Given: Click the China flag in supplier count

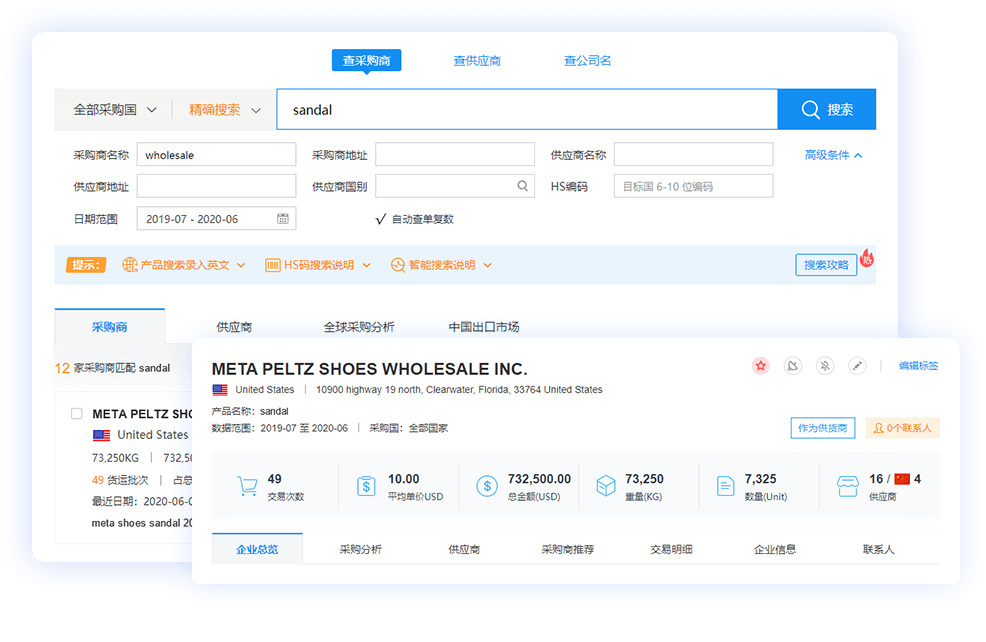Looking at the screenshot, I should (x=902, y=479).
